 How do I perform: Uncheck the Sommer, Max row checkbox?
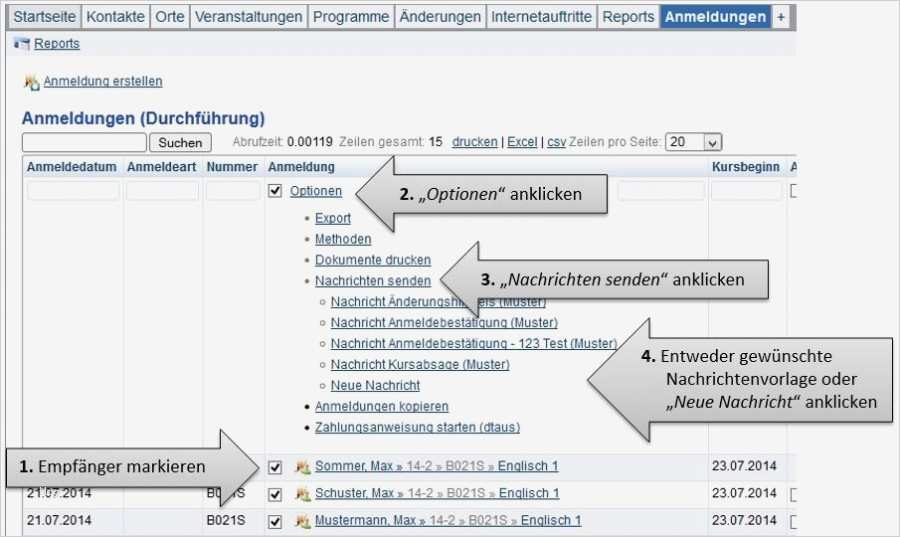275,467
